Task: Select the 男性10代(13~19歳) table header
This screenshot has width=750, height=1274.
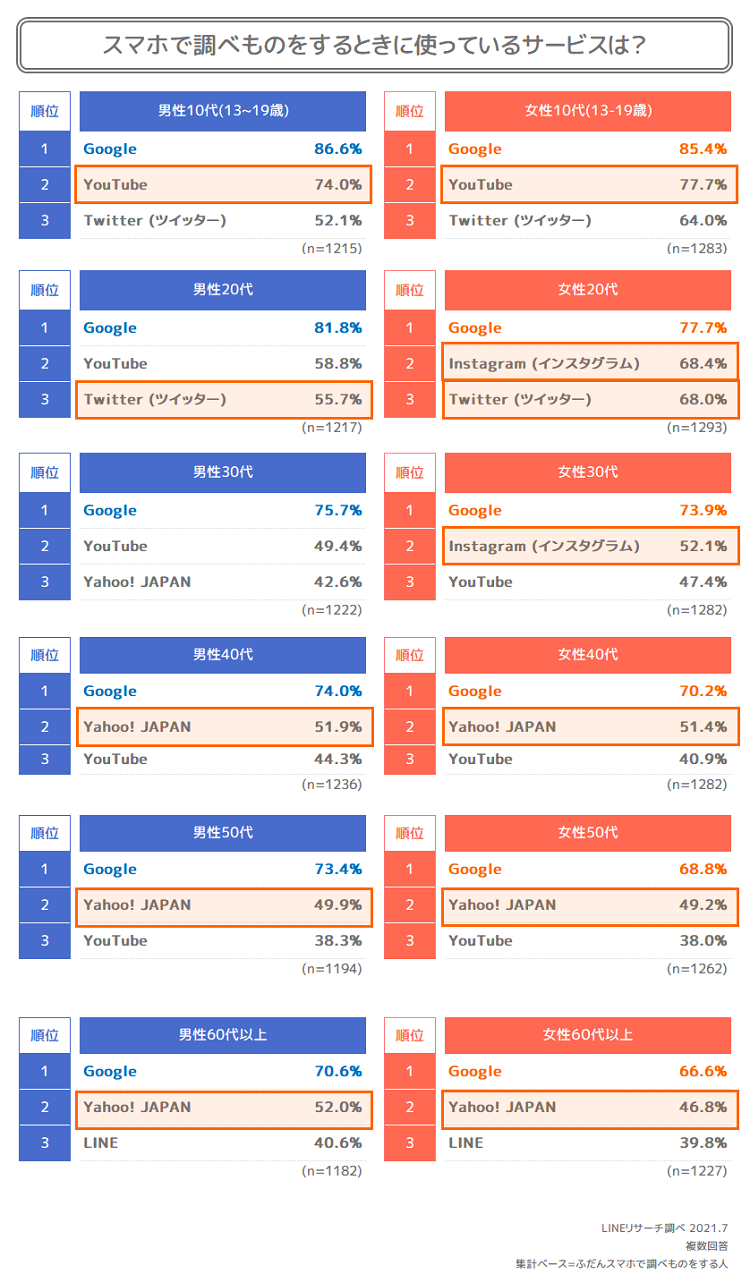Action: pyautogui.click(x=223, y=111)
